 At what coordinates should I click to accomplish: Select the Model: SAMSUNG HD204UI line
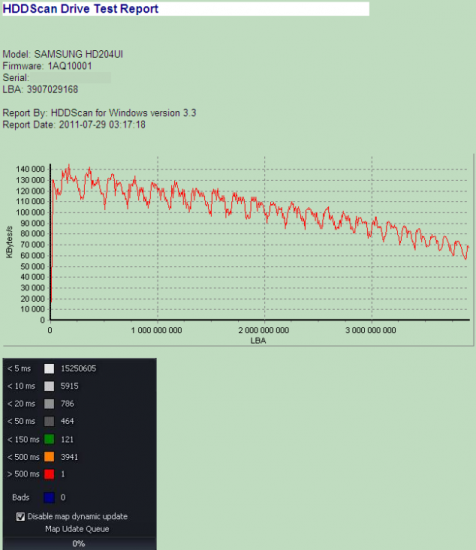tap(63, 54)
